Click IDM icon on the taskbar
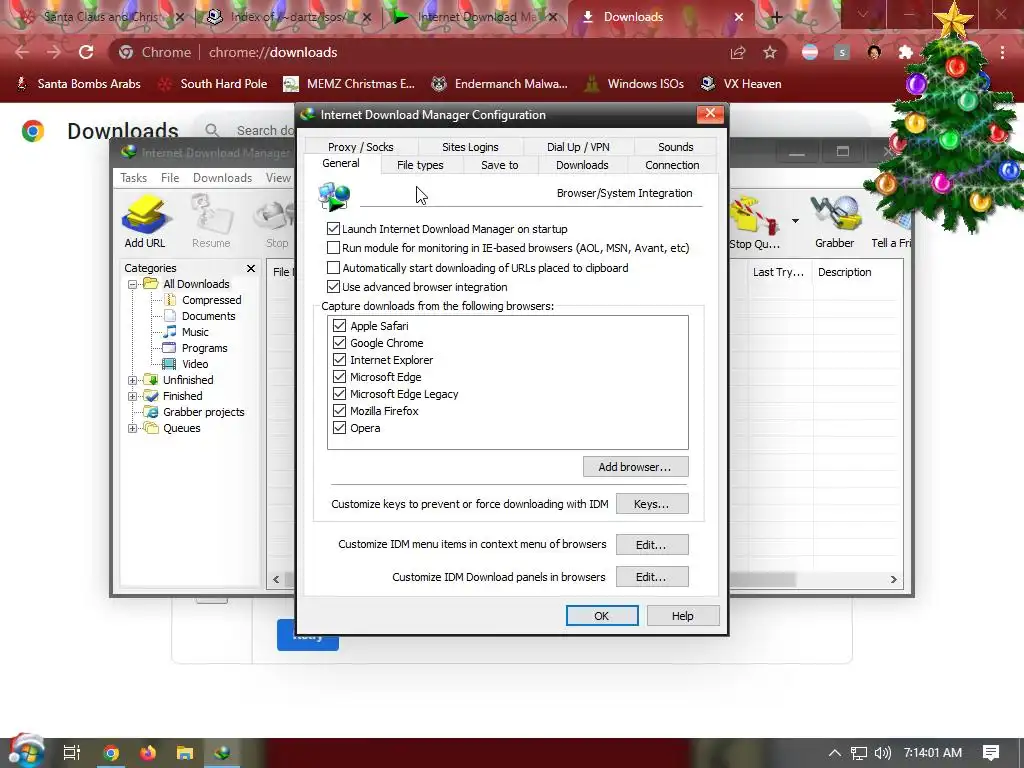The width and height of the screenshot is (1024, 768). pyautogui.click(x=222, y=753)
